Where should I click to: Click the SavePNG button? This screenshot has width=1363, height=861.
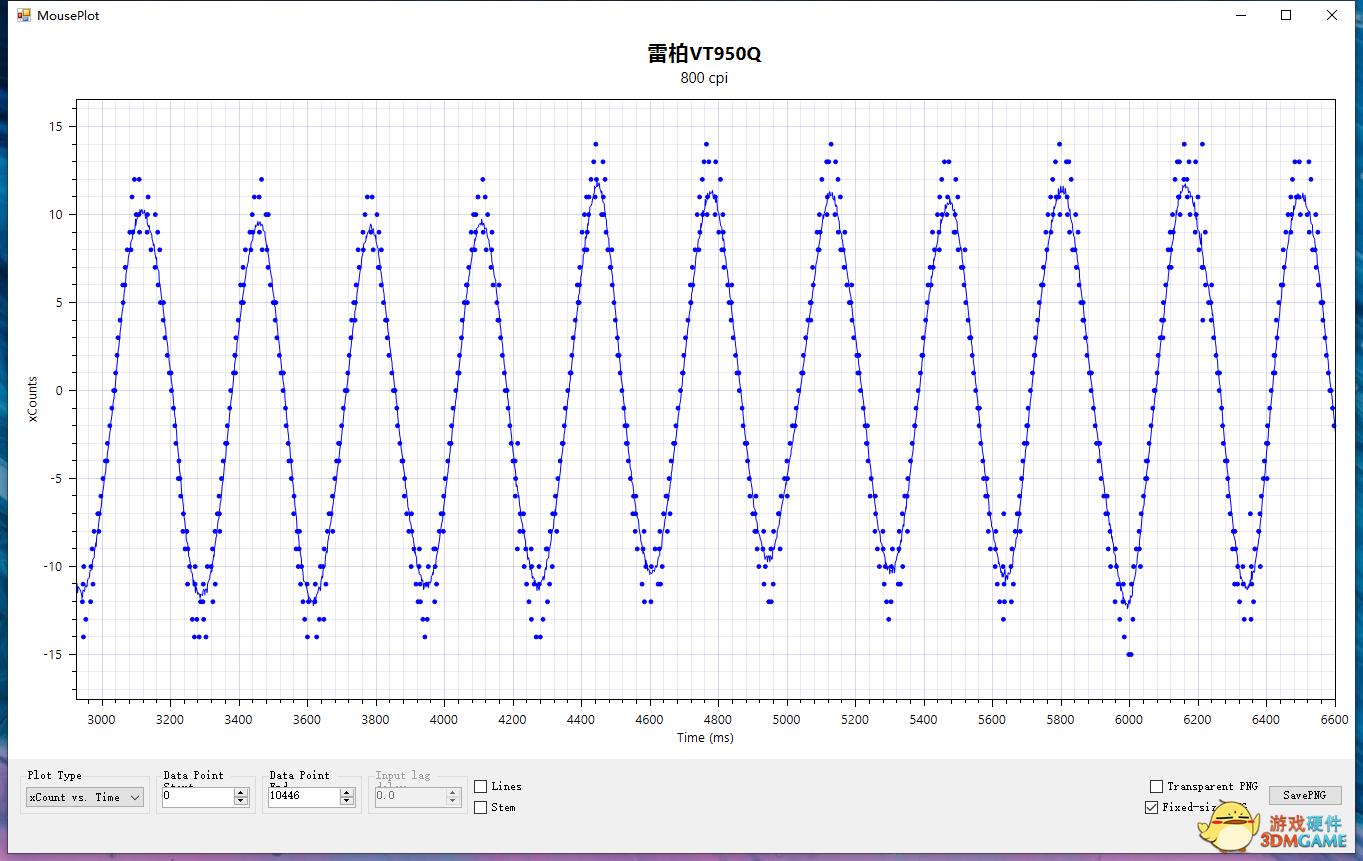click(x=1305, y=795)
